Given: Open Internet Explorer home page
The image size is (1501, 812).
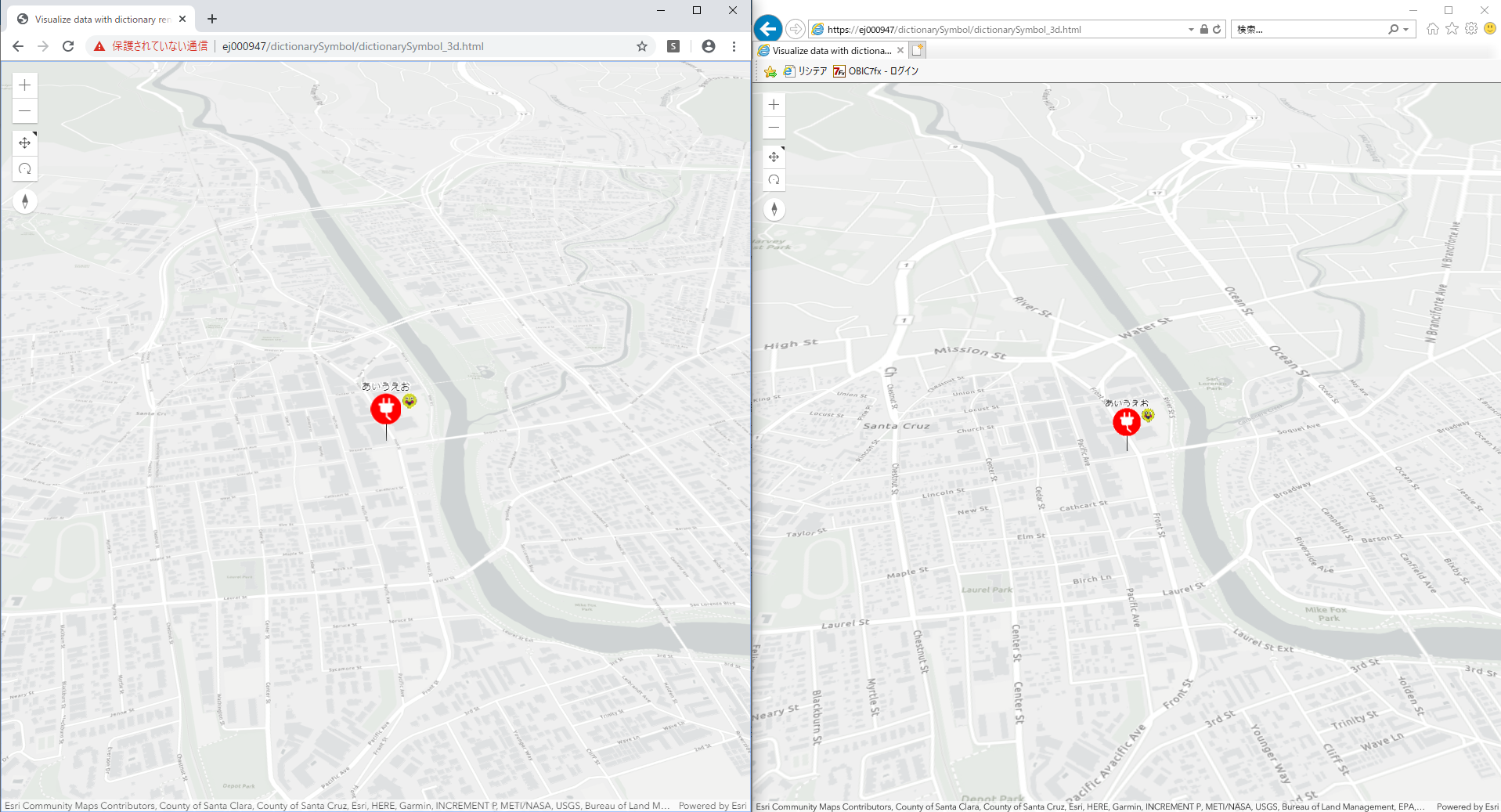Looking at the screenshot, I should coord(1433,29).
